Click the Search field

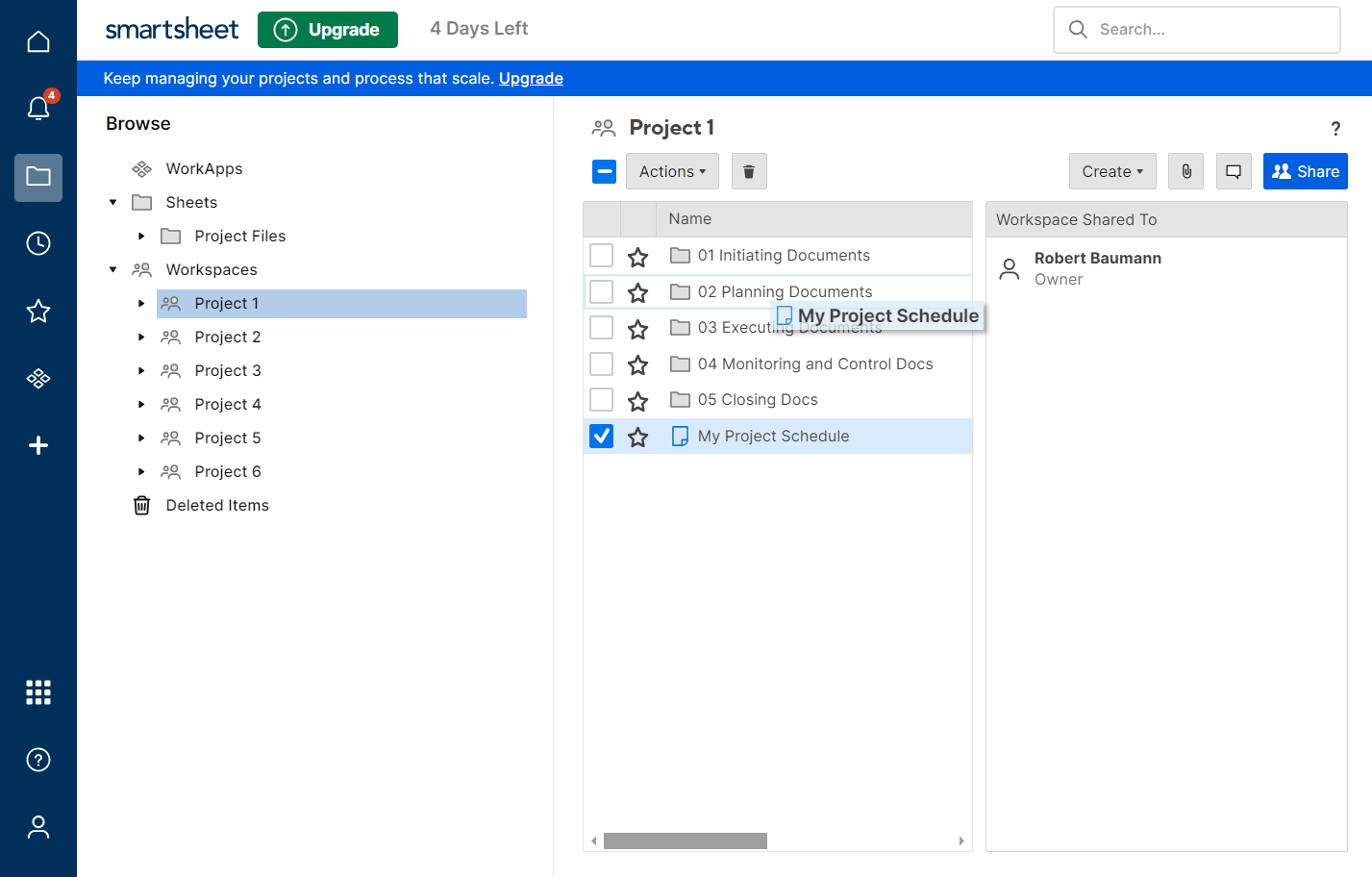pos(1197,30)
